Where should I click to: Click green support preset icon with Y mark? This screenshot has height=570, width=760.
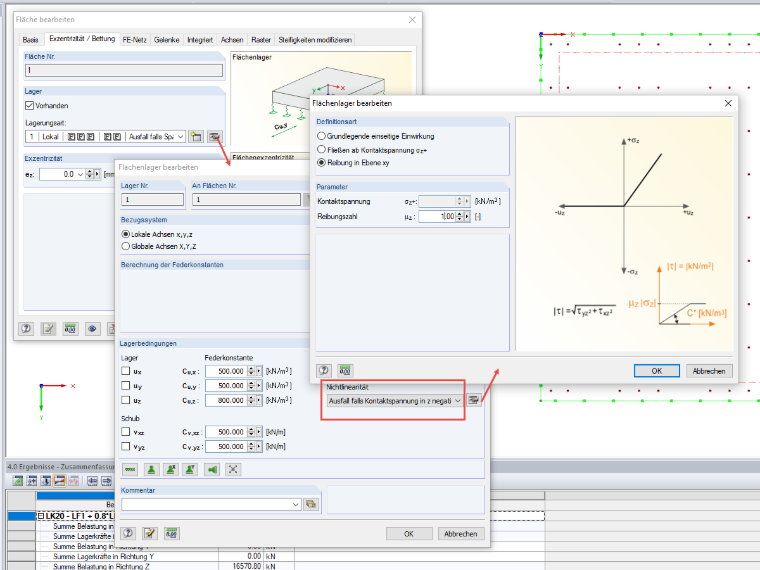[190, 469]
